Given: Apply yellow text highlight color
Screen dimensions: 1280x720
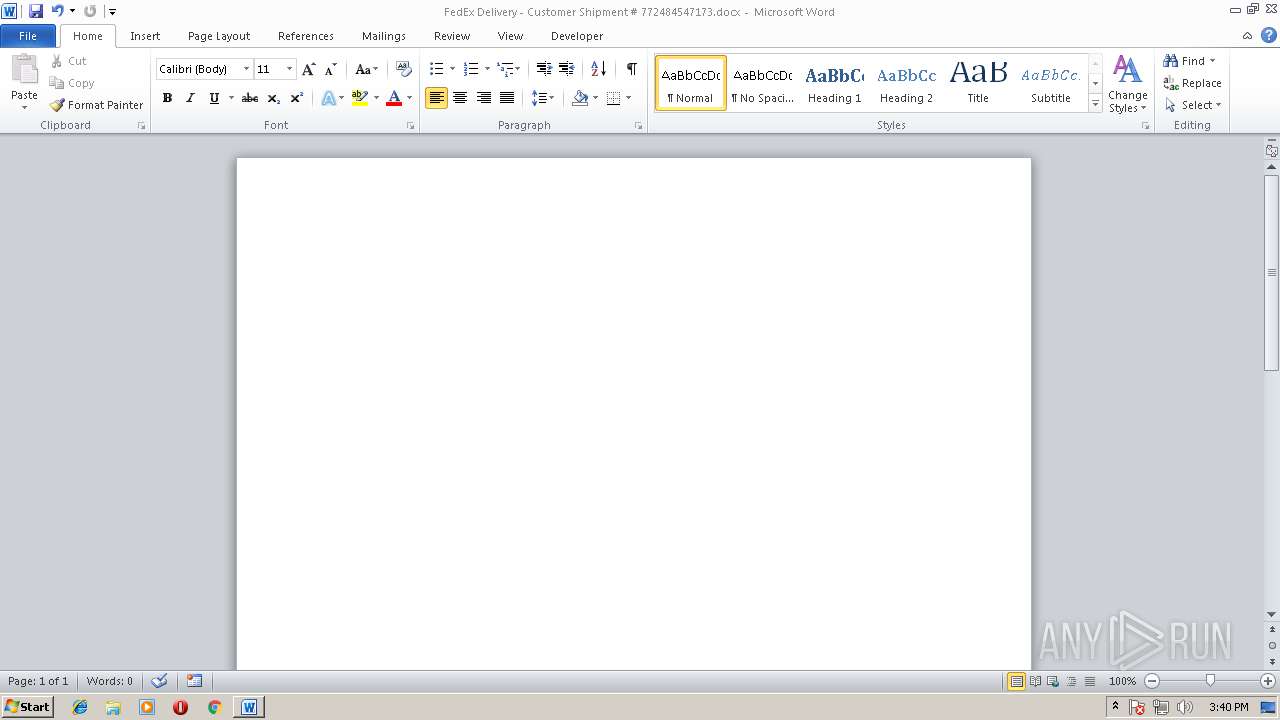Looking at the screenshot, I should point(360,98).
